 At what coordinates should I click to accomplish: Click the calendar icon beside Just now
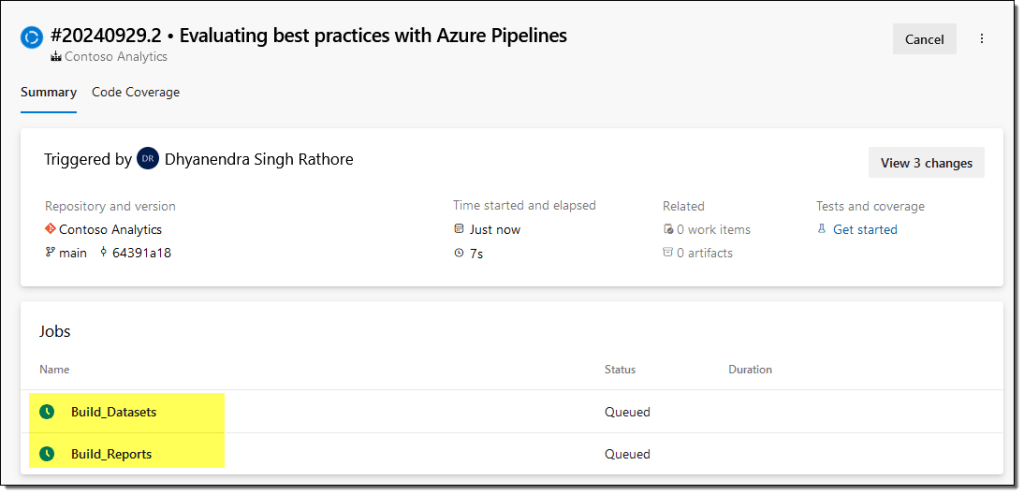tap(459, 229)
